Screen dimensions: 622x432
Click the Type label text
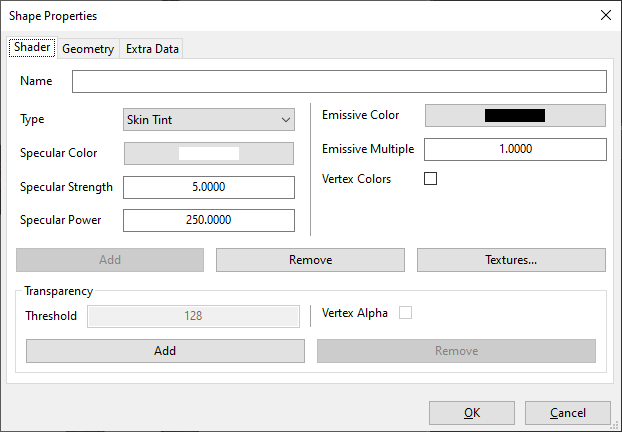32,119
